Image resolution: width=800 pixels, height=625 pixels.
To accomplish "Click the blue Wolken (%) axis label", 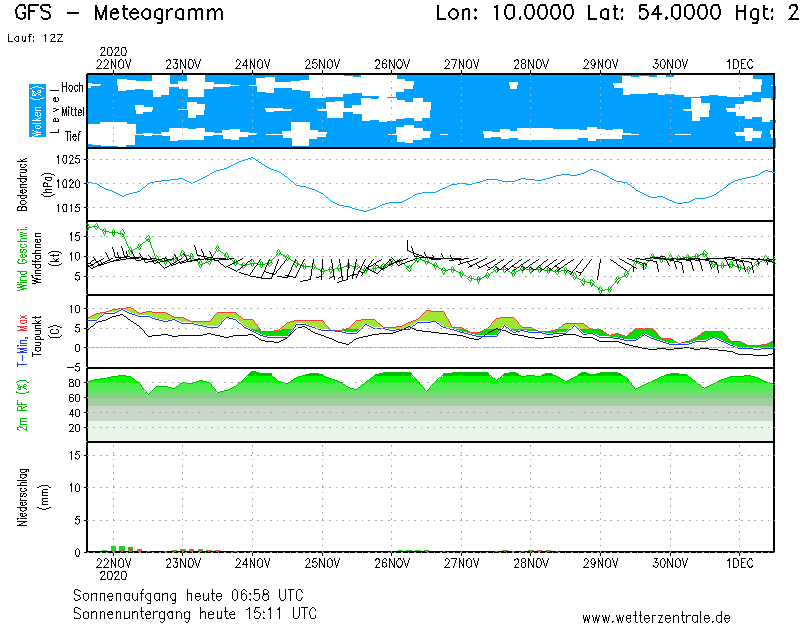I will 37,111.
